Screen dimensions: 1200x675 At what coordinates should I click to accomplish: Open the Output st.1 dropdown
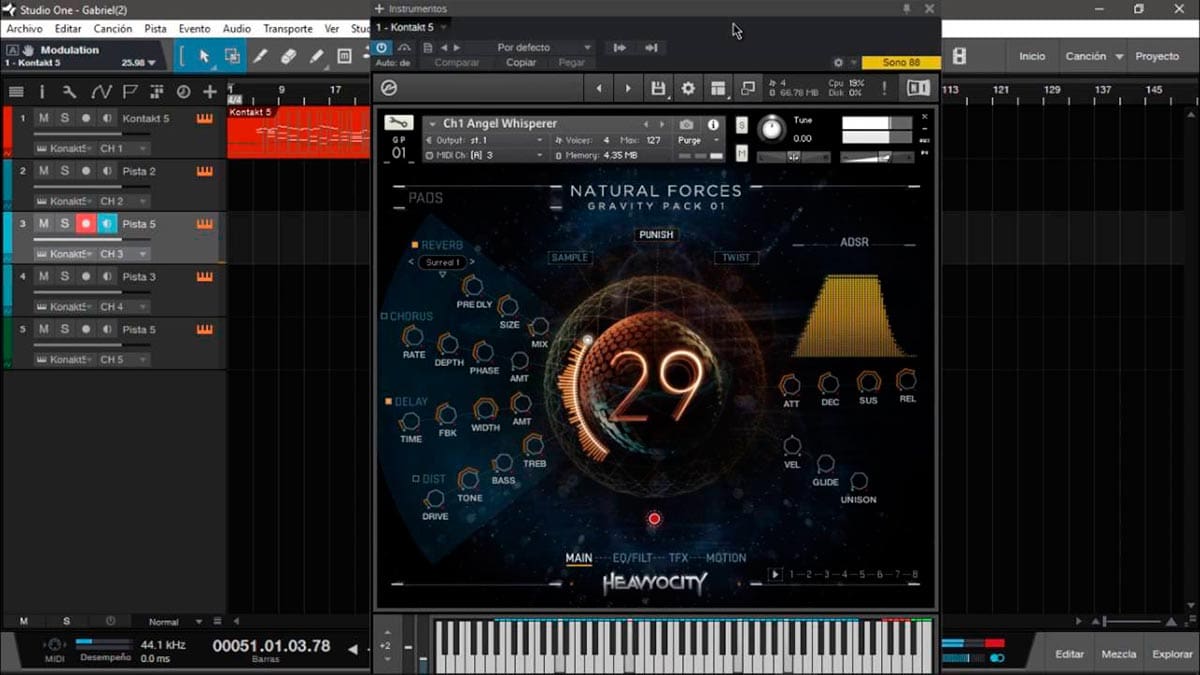tap(485, 141)
